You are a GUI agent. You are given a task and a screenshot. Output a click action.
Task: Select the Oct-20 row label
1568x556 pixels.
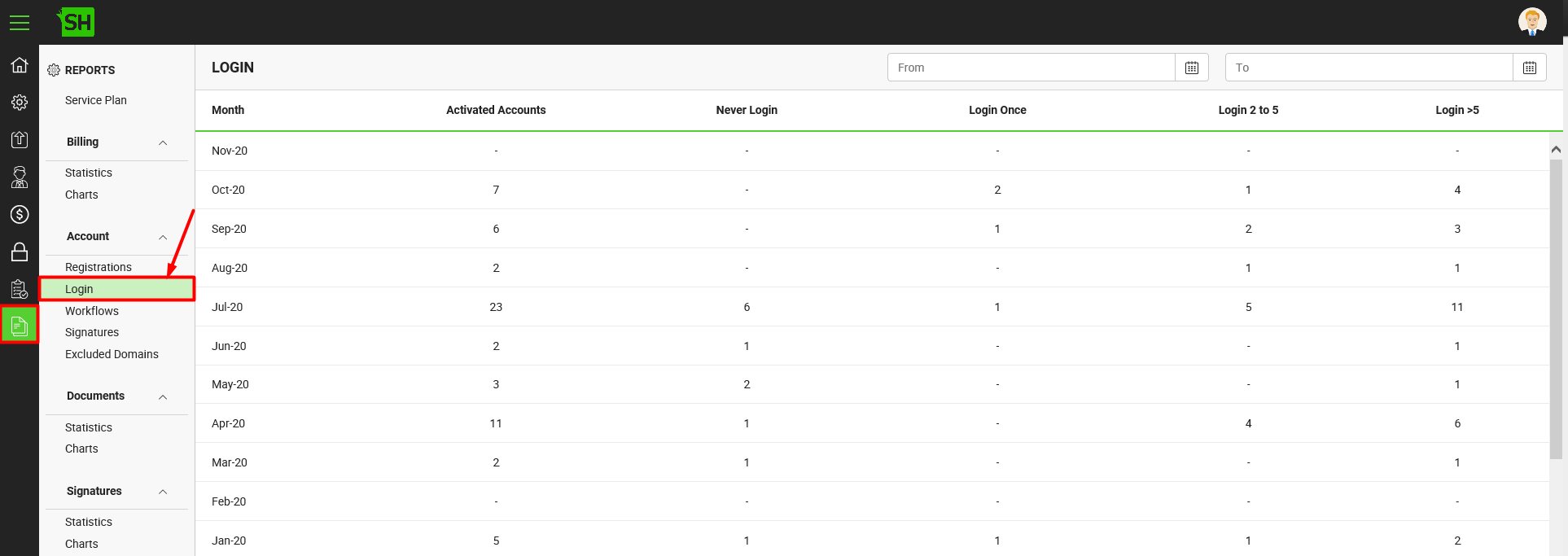pyautogui.click(x=228, y=190)
